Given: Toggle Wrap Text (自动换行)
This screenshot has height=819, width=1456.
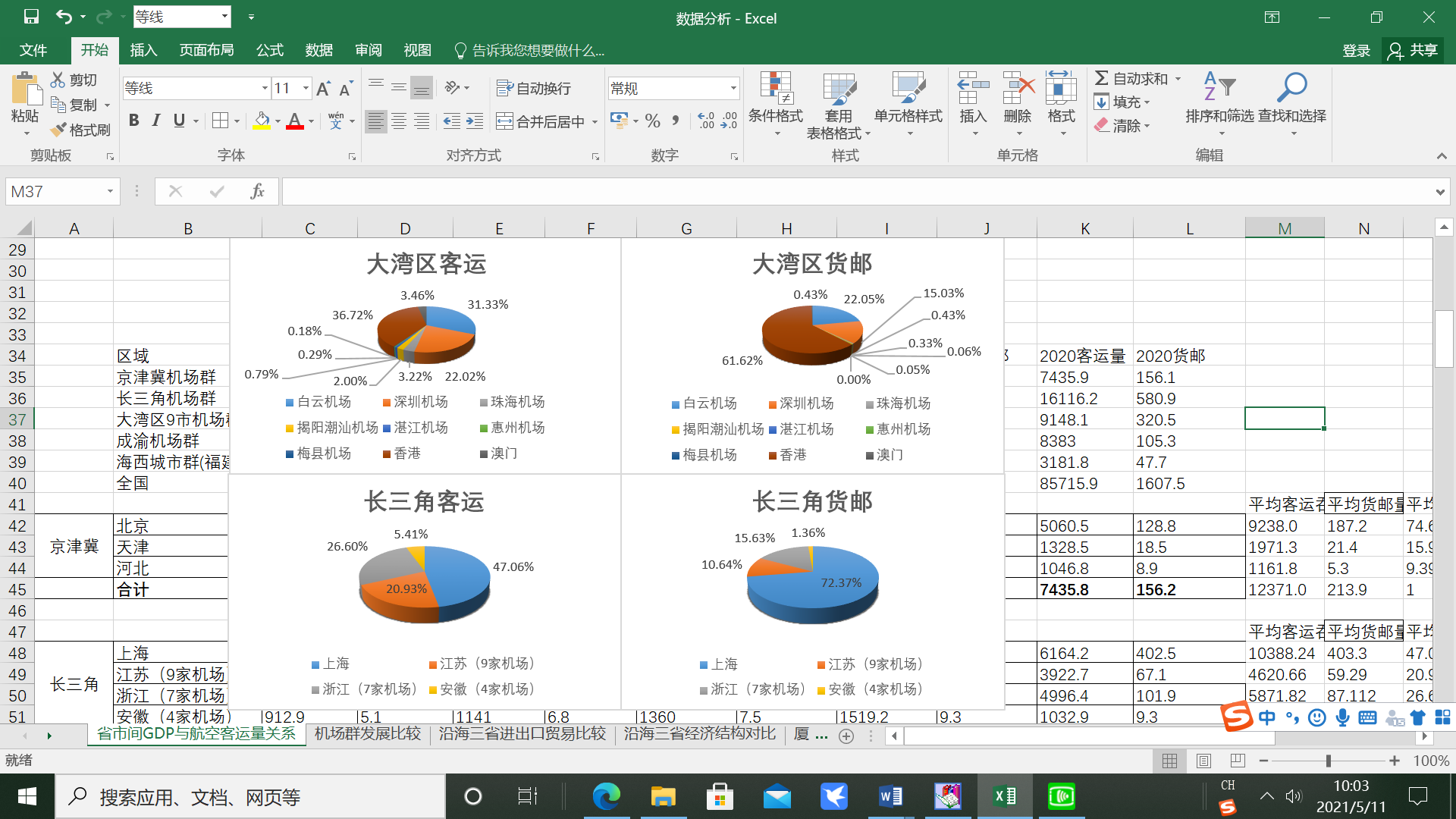Looking at the screenshot, I should 533,89.
